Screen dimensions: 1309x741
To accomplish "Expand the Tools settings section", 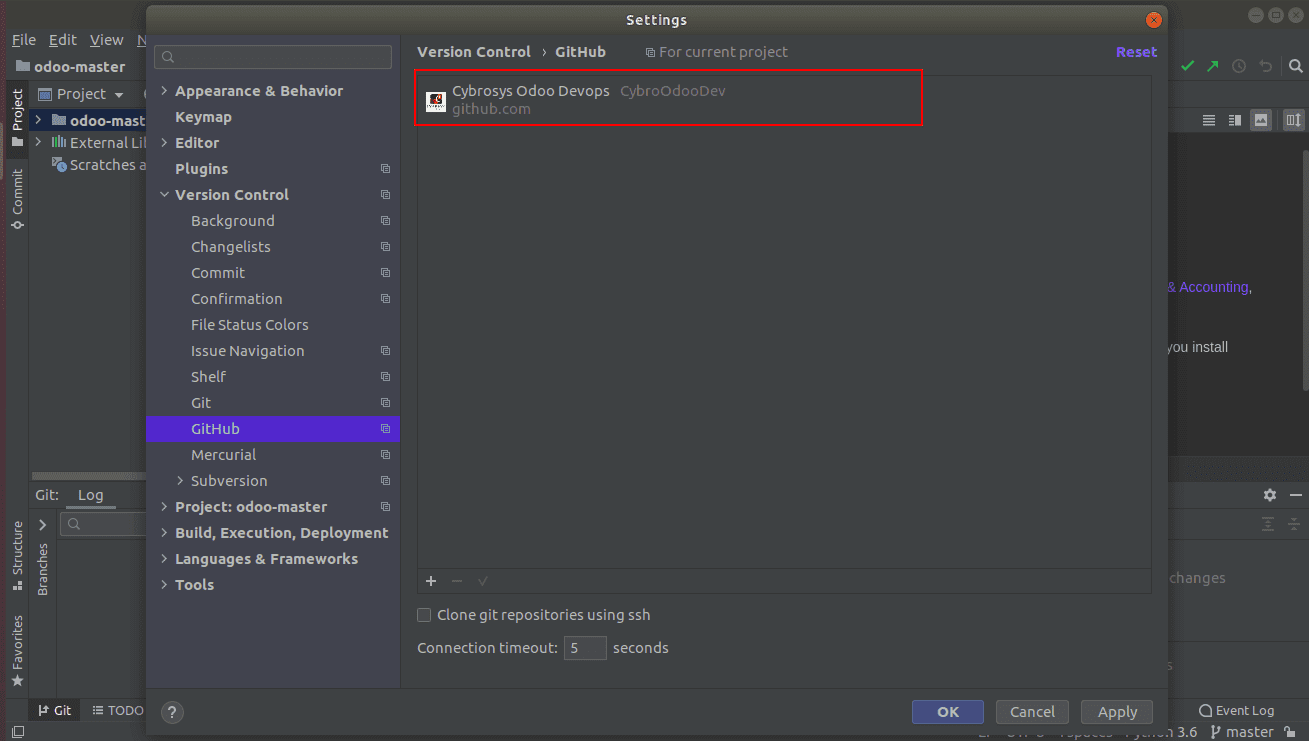I will pyautogui.click(x=164, y=585).
